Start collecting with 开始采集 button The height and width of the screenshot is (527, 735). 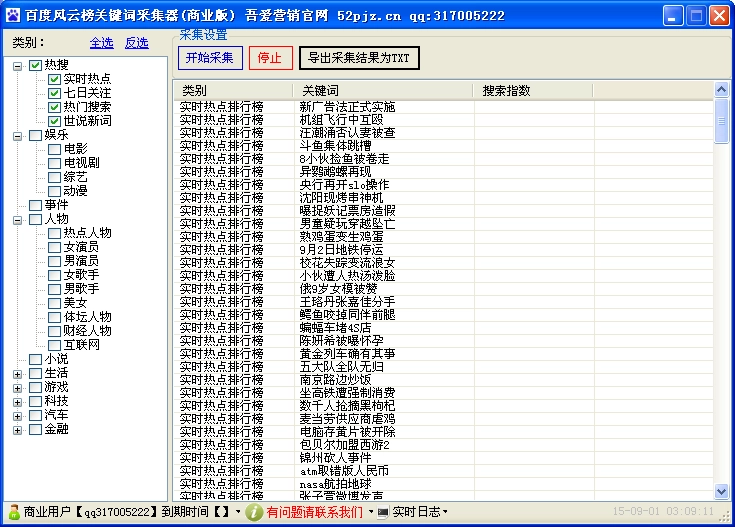pyautogui.click(x=210, y=58)
